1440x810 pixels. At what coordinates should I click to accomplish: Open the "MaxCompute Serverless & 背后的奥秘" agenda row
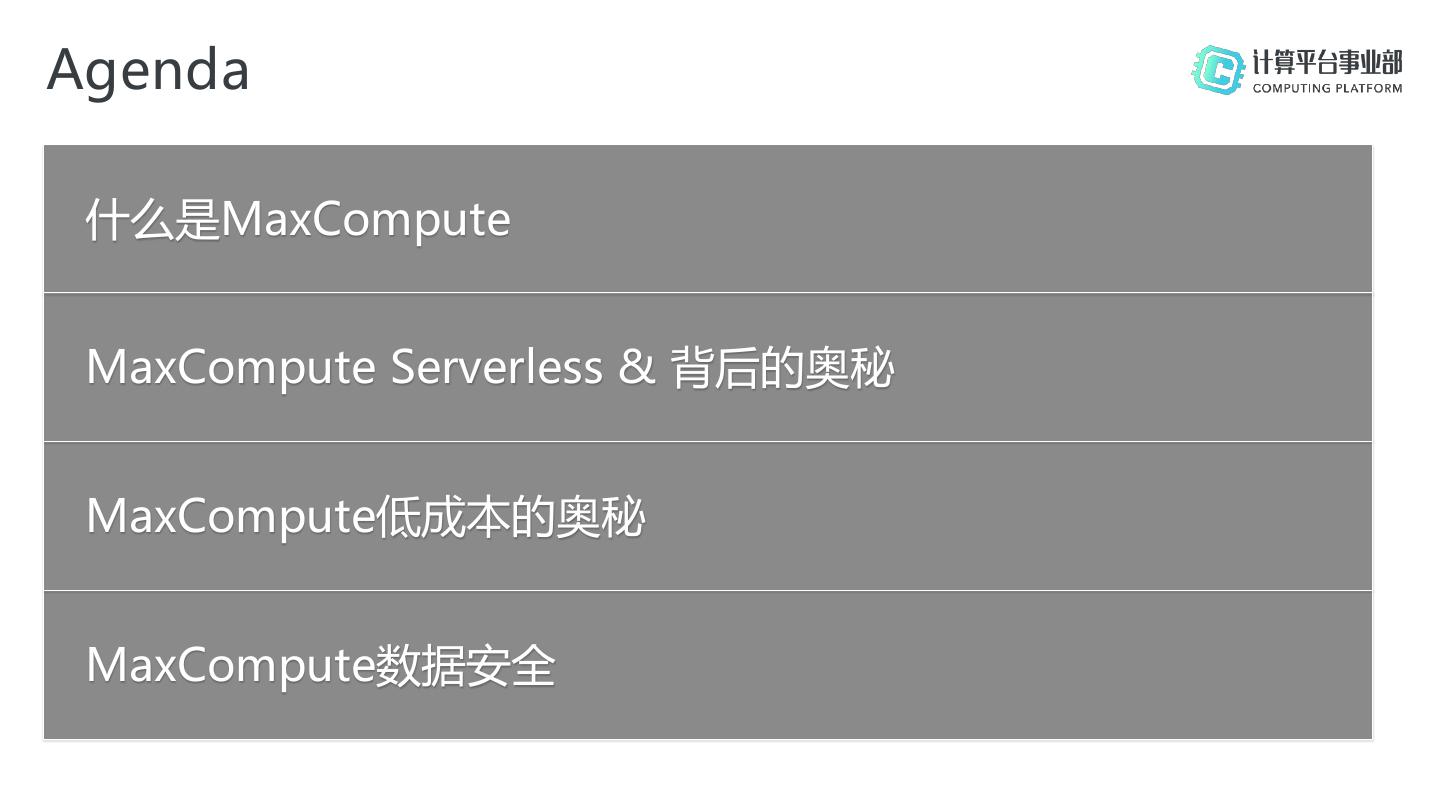click(707, 367)
